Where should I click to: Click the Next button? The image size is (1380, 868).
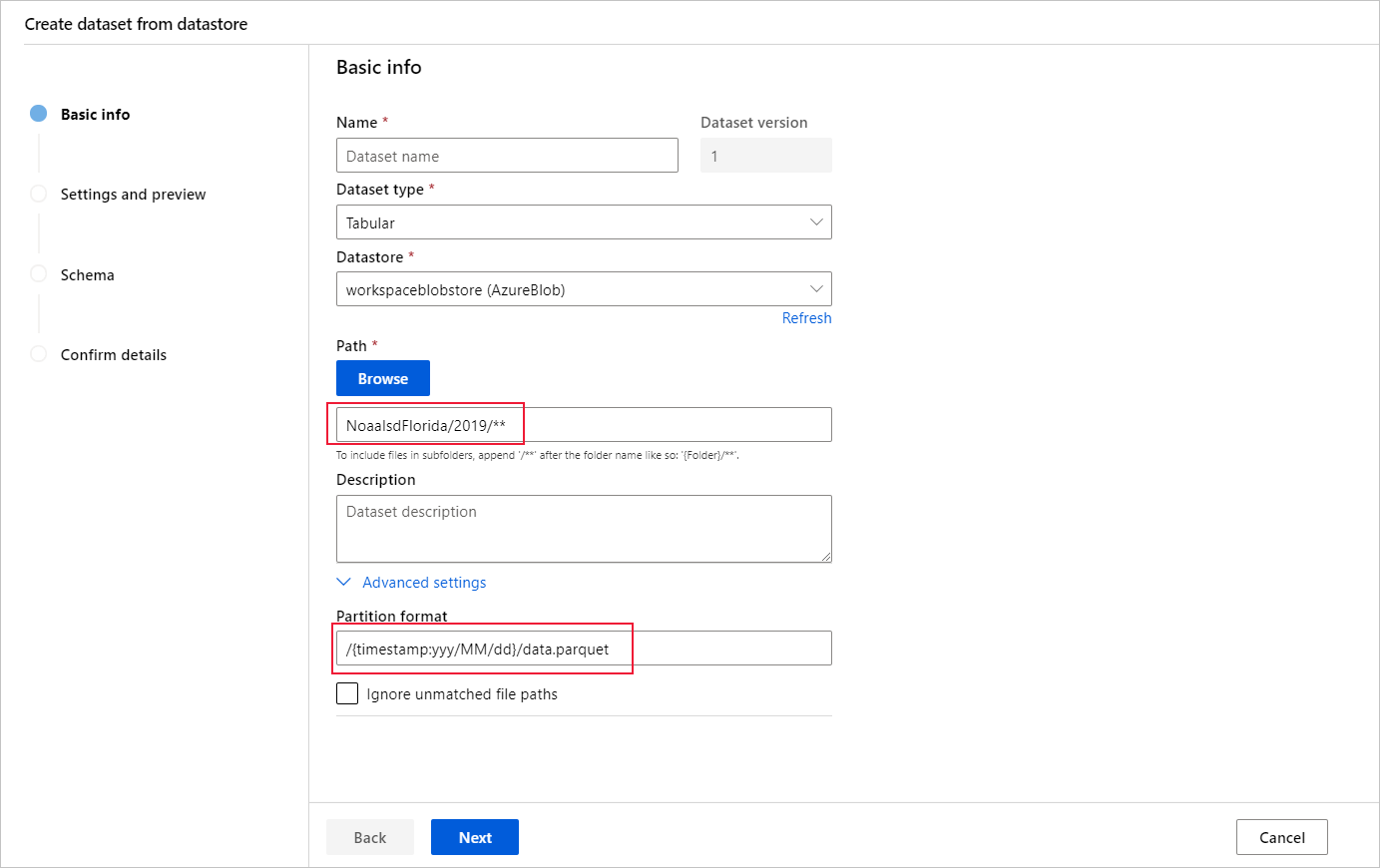pos(475,837)
